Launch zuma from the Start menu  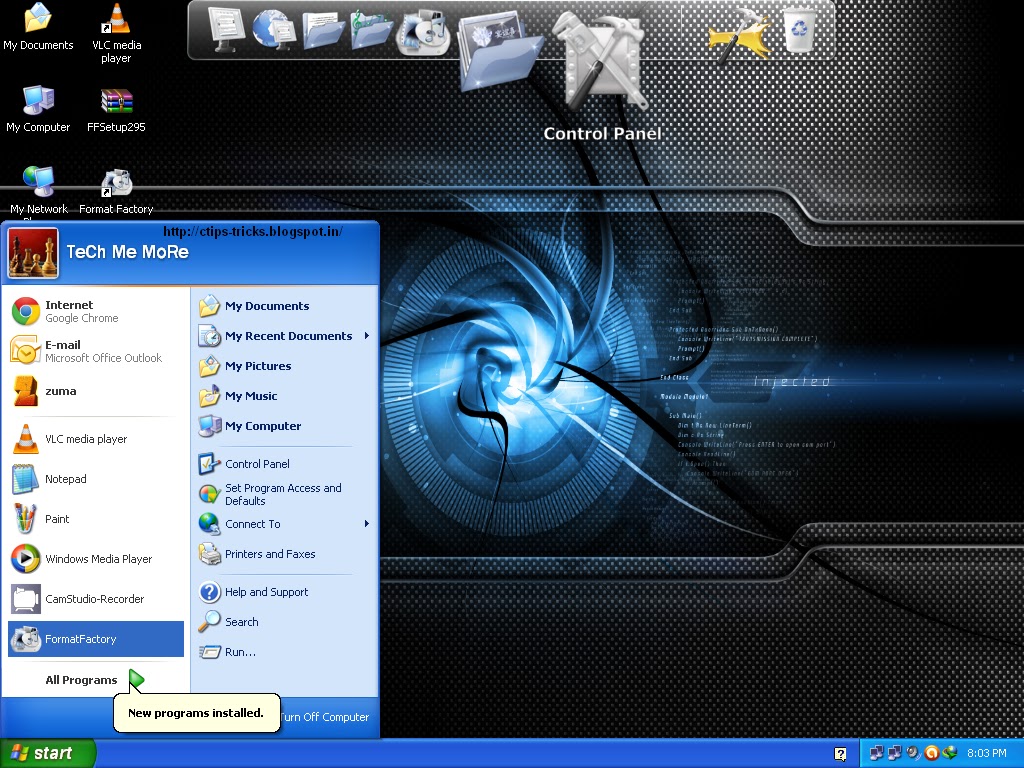tap(96, 391)
